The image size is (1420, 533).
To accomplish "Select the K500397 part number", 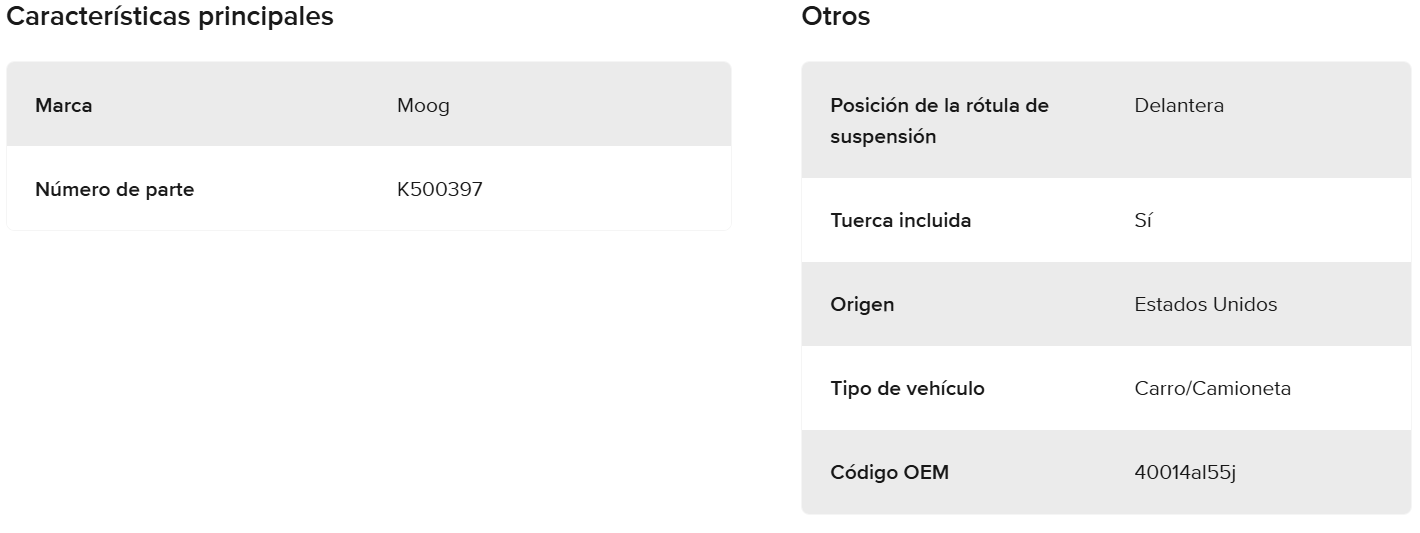I will click(440, 189).
